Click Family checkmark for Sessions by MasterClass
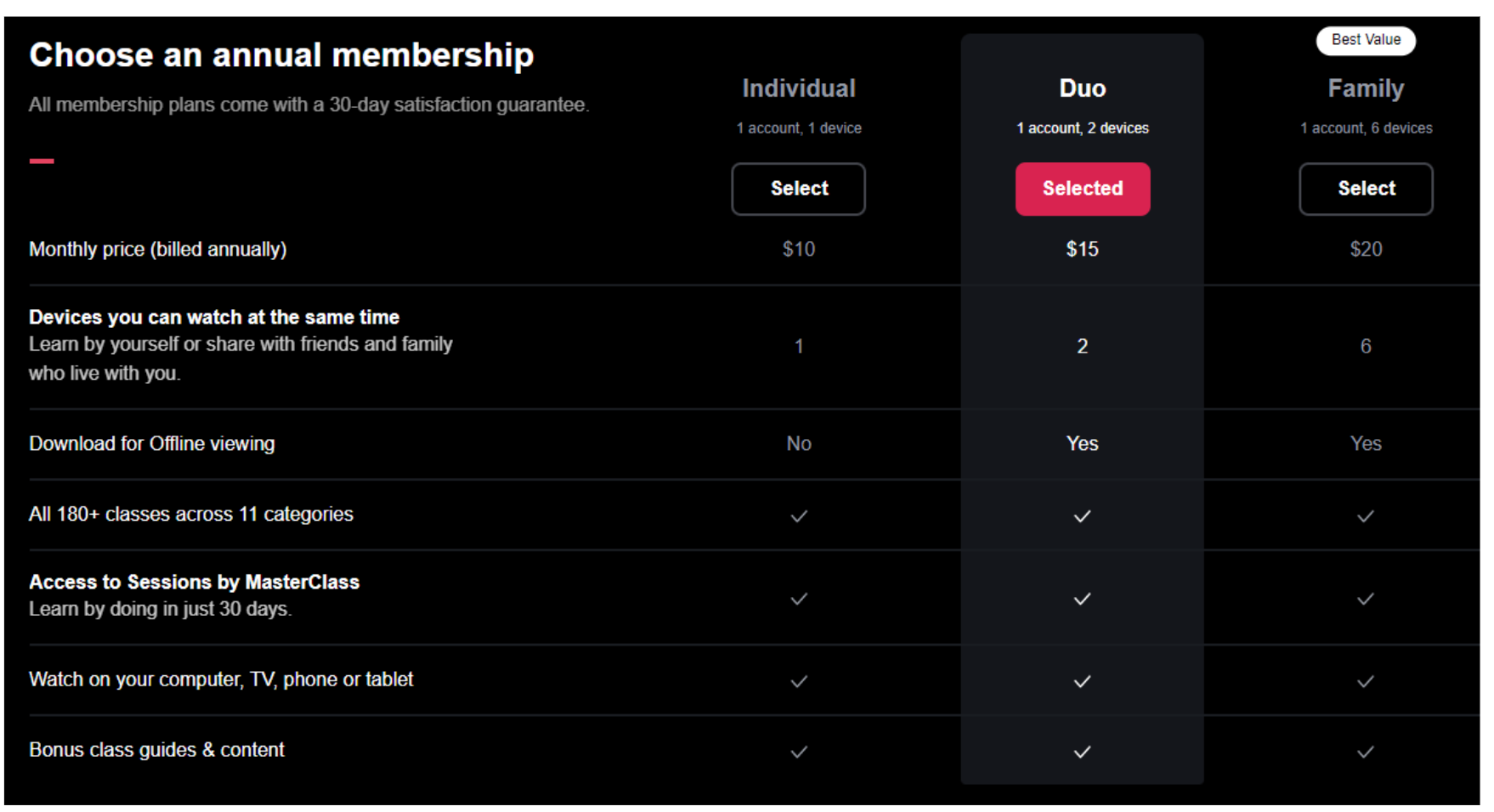 (1366, 599)
